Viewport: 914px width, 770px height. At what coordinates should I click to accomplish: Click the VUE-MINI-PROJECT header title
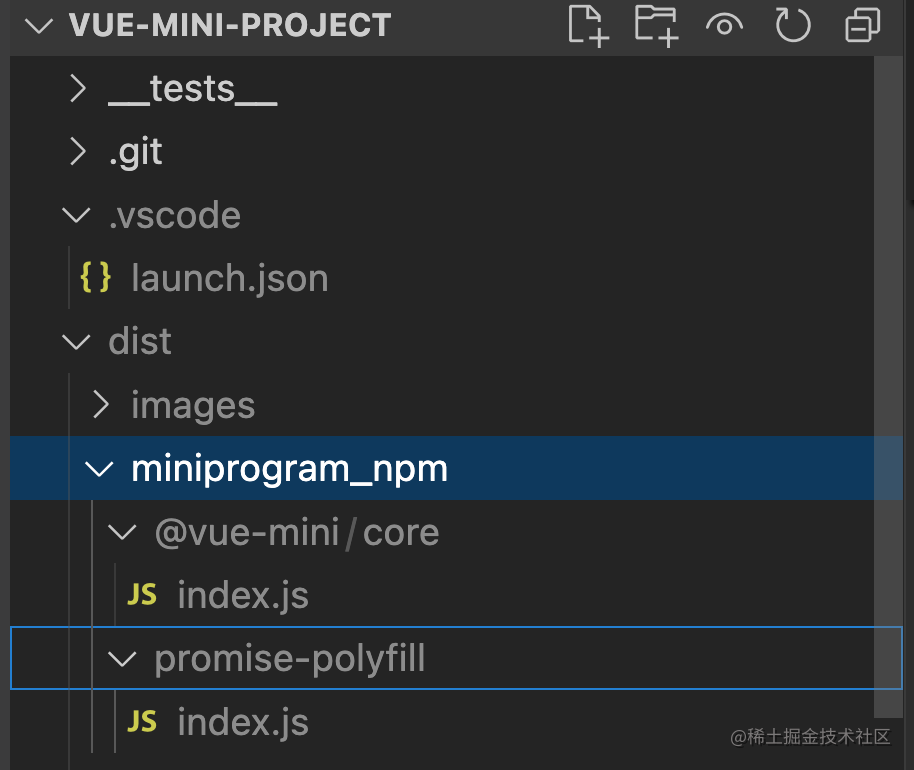[x=230, y=26]
